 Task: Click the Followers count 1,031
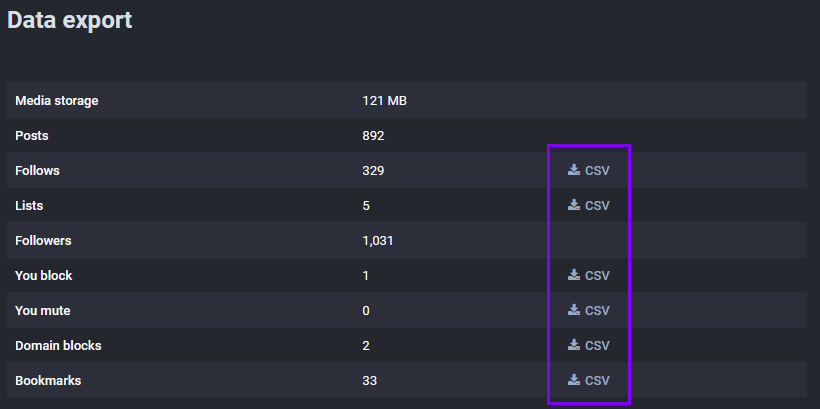[x=378, y=241]
